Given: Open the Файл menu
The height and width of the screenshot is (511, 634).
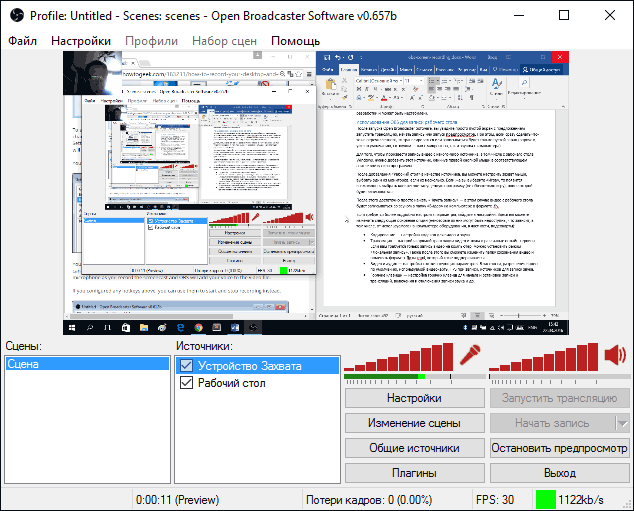Looking at the screenshot, I should [22, 41].
